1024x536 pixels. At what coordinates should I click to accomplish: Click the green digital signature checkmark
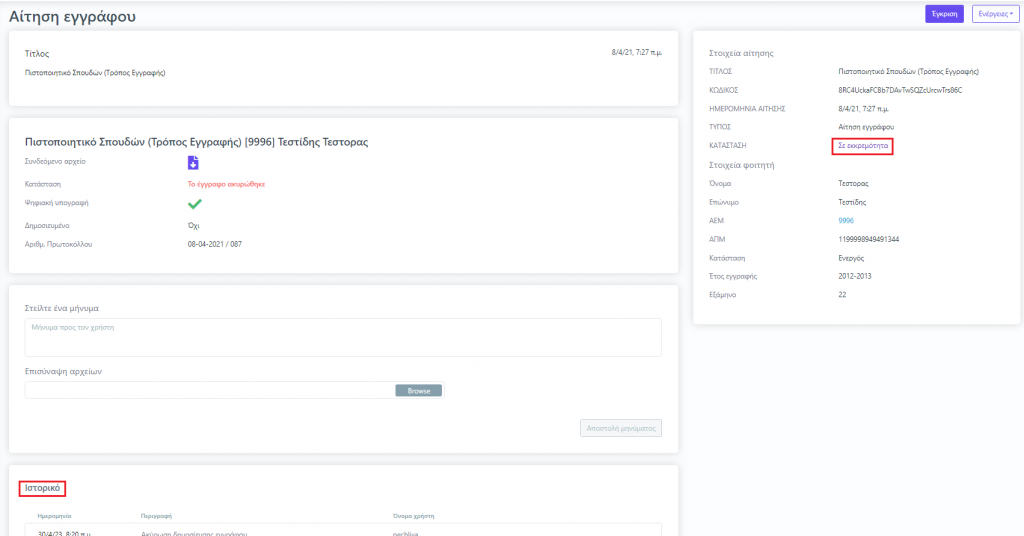point(195,204)
